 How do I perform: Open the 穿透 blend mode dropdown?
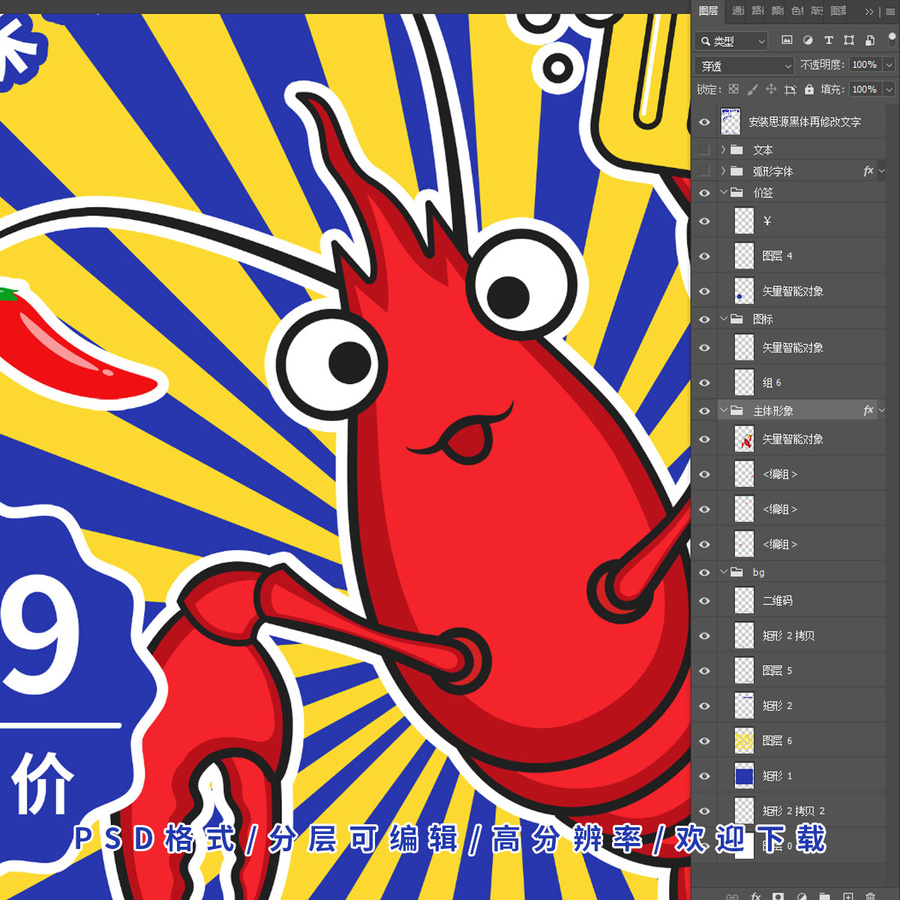pyautogui.click(x=744, y=65)
